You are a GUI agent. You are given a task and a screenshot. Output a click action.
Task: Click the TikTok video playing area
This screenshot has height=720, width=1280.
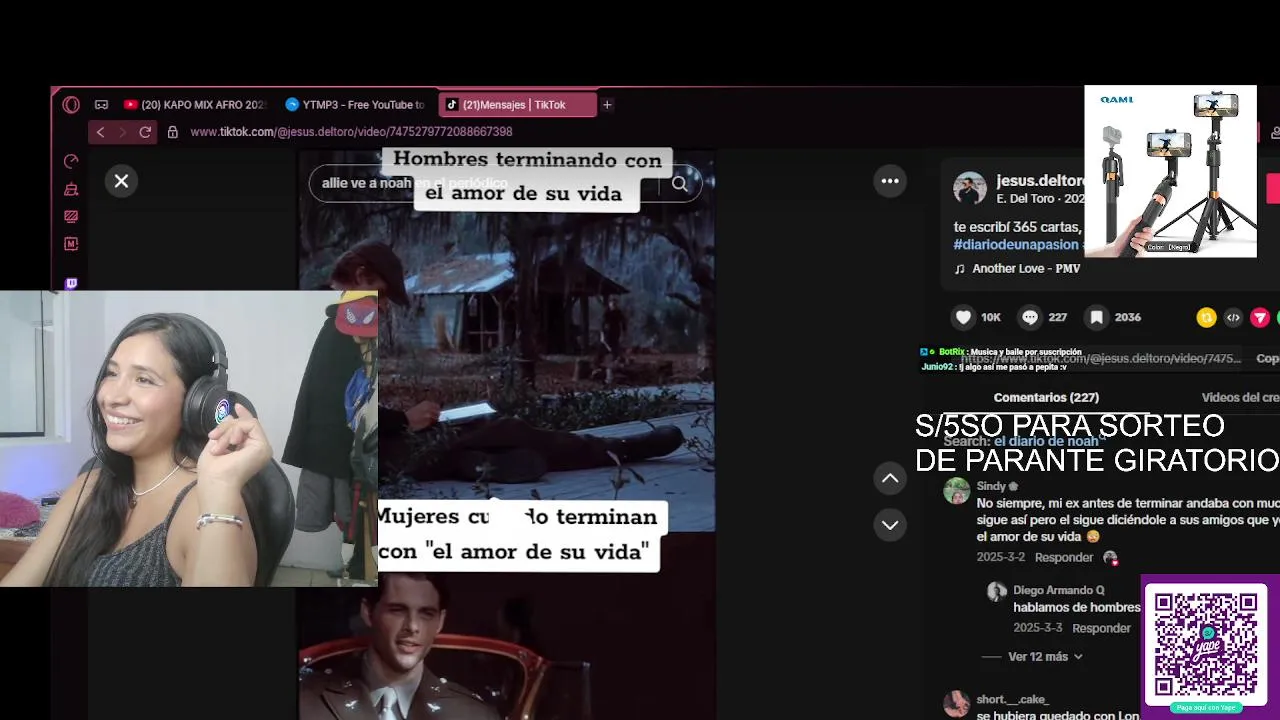[507, 435]
